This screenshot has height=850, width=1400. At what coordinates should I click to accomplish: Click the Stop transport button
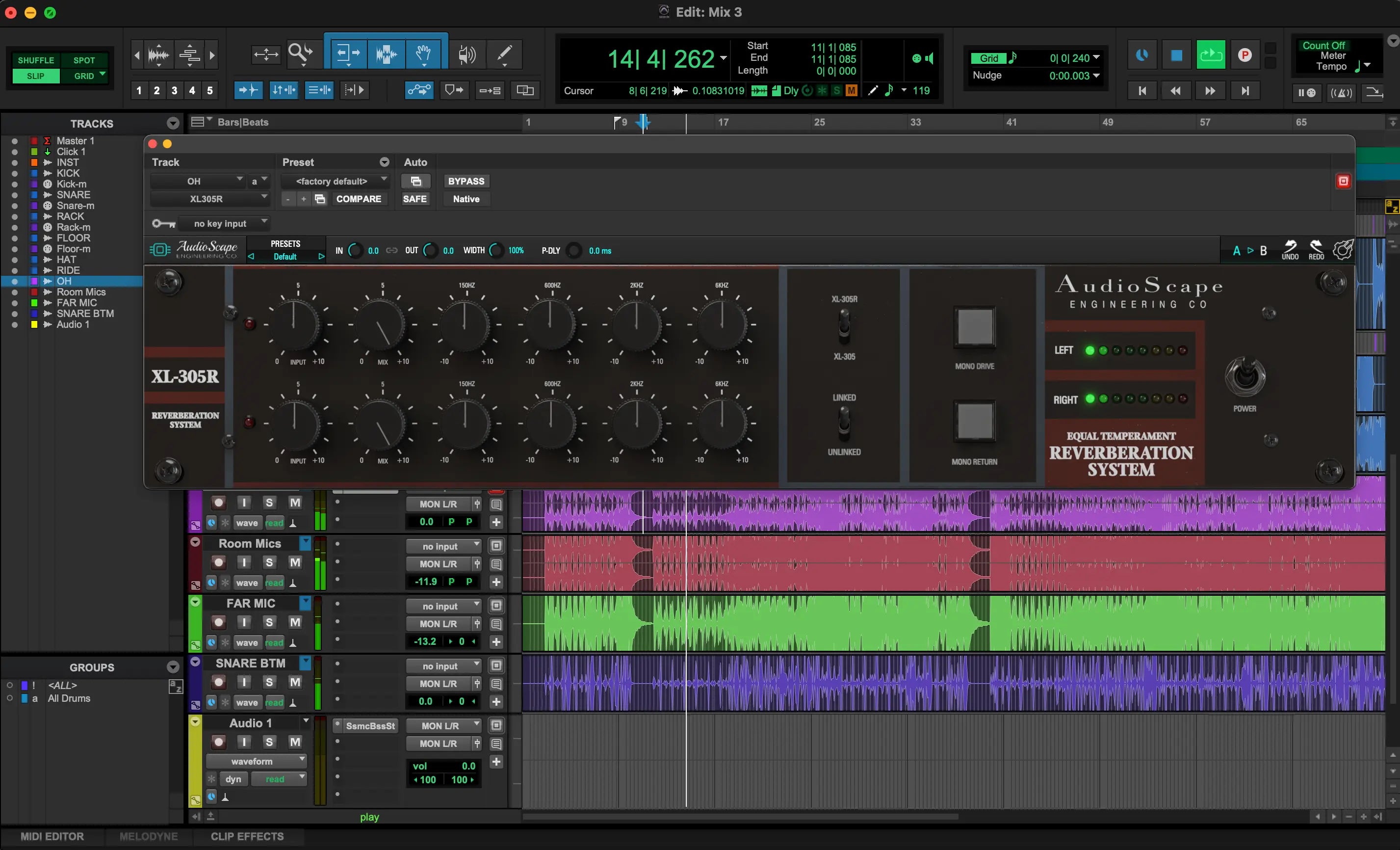pyautogui.click(x=1176, y=55)
